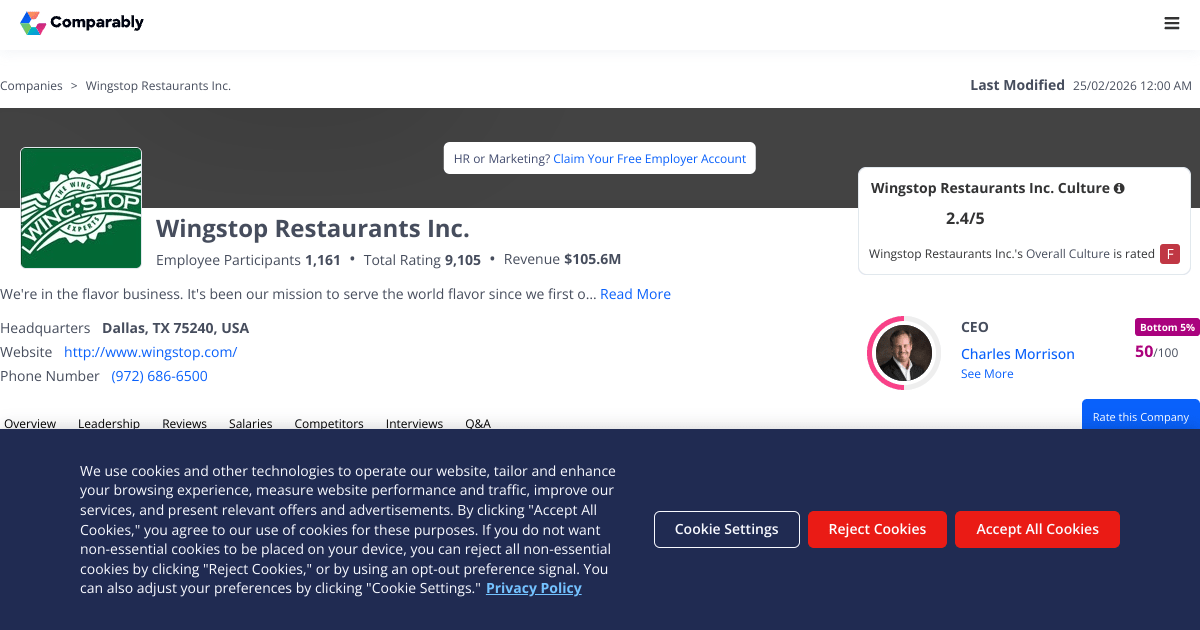Click See More under CEO
The width and height of the screenshot is (1200, 630).
tap(987, 374)
